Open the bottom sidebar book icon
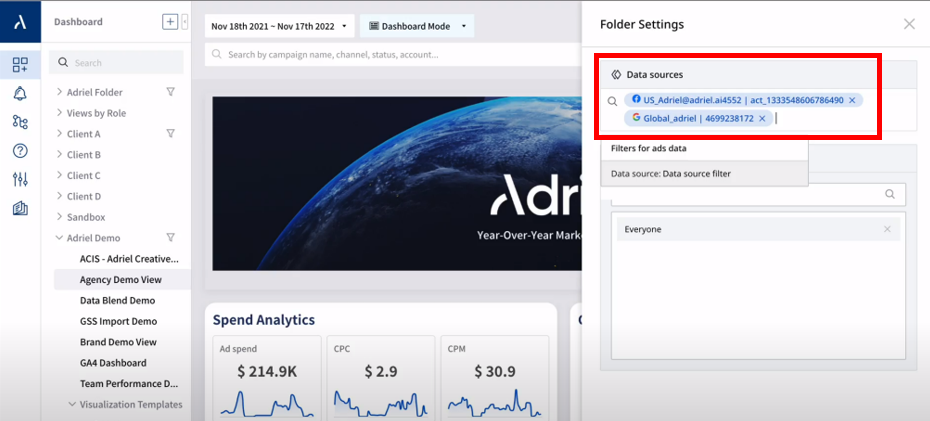The image size is (930, 421). pyautogui.click(x=20, y=208)
